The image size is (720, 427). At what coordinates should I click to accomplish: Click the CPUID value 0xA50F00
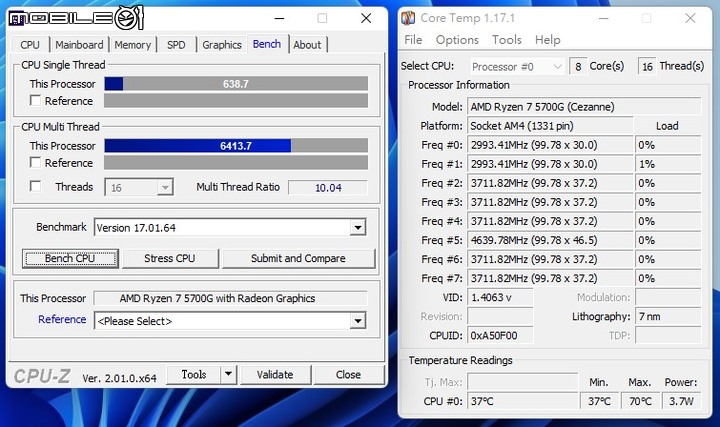500,336
